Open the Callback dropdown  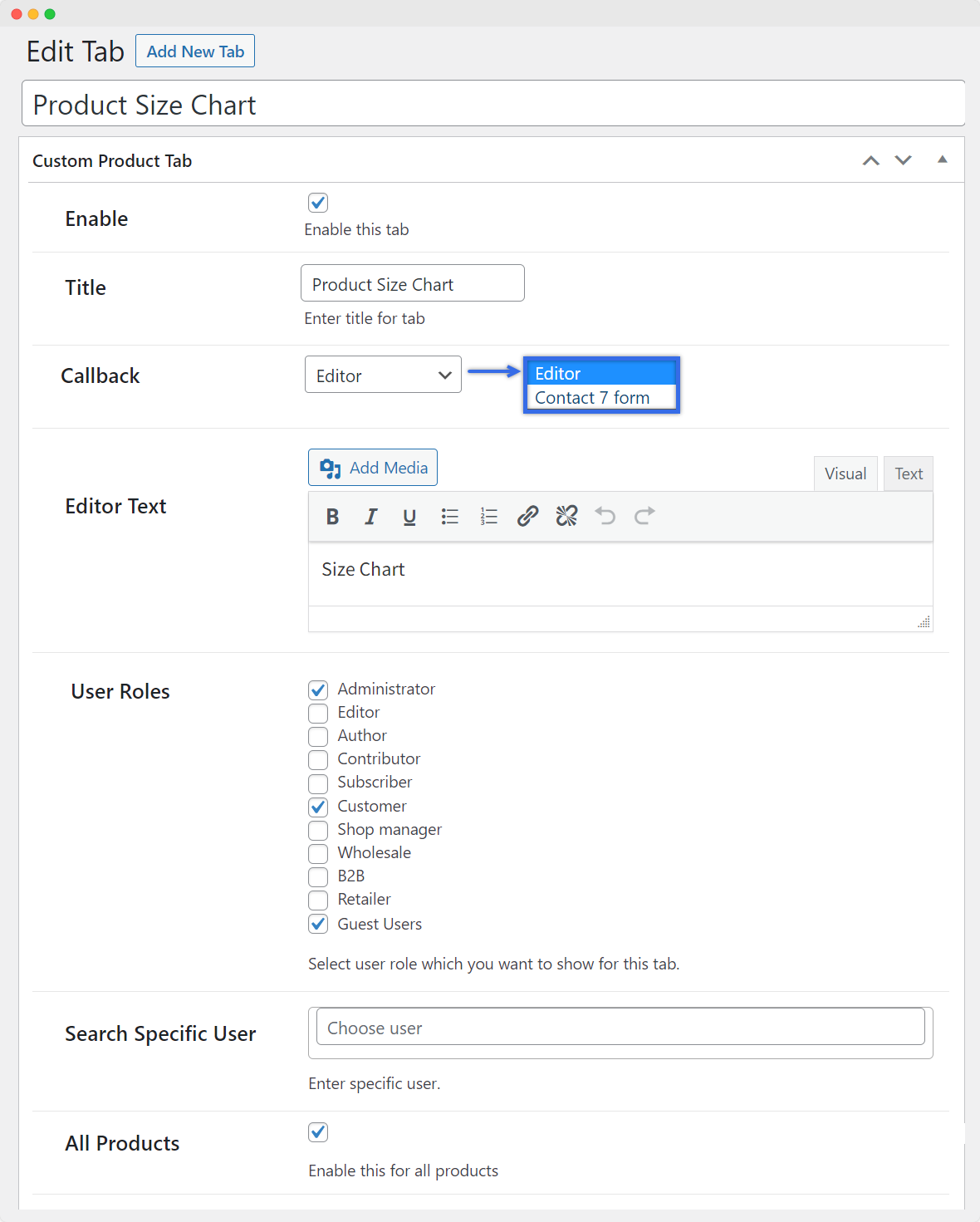pos(383,375)
